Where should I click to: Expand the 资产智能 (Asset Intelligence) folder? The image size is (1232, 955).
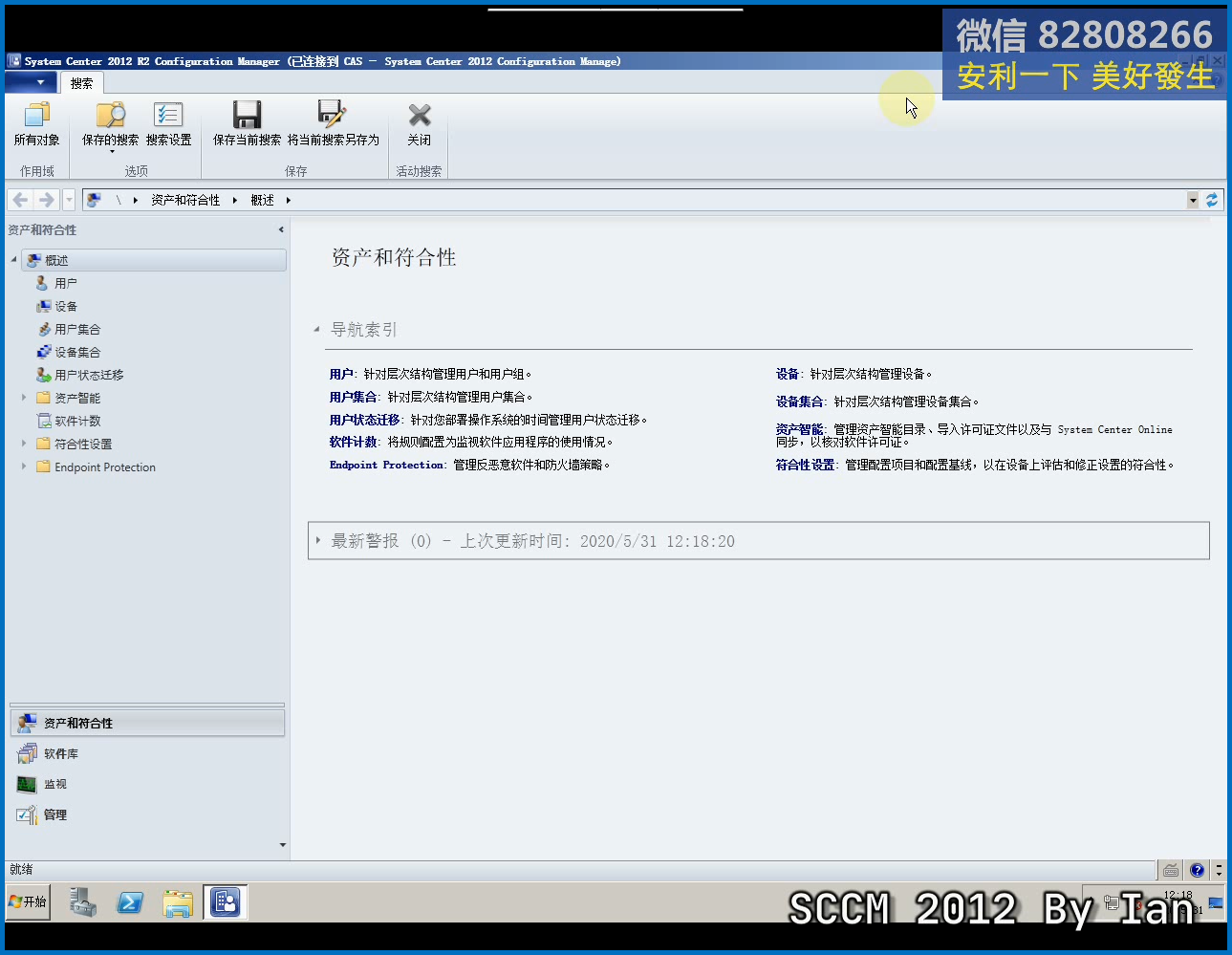24,398
